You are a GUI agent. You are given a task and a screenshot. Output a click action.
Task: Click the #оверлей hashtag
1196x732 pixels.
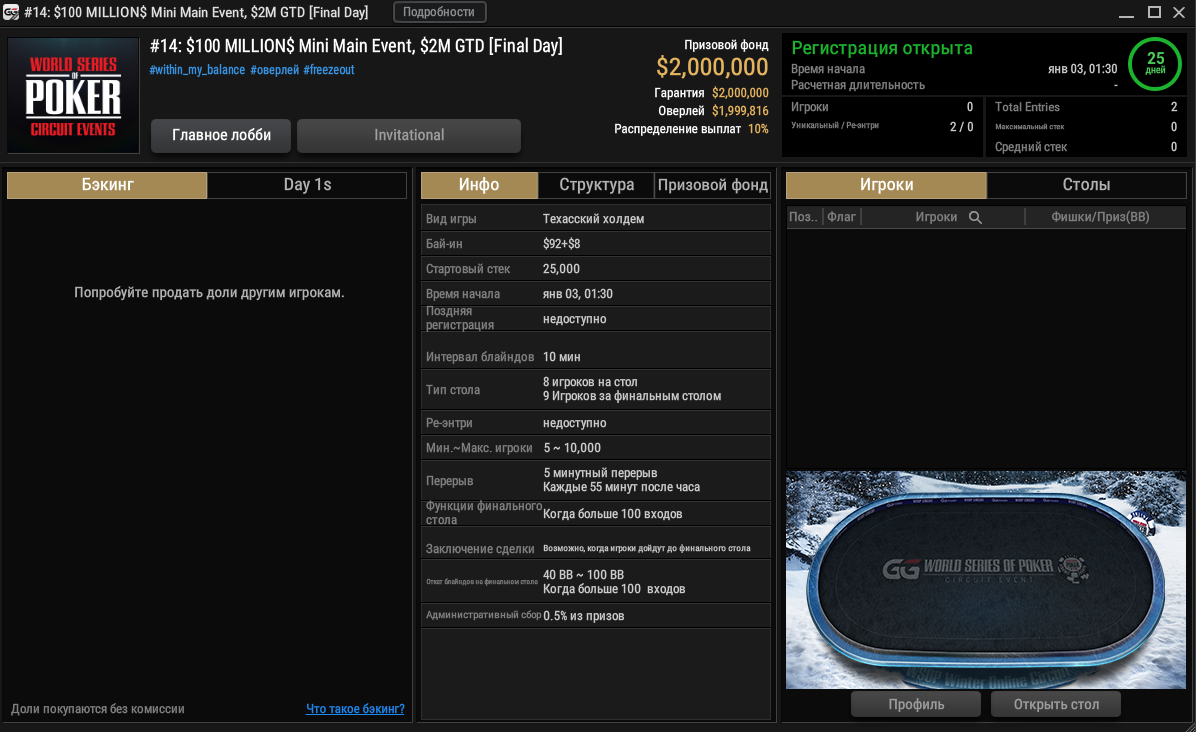click(x=273, y=70)
